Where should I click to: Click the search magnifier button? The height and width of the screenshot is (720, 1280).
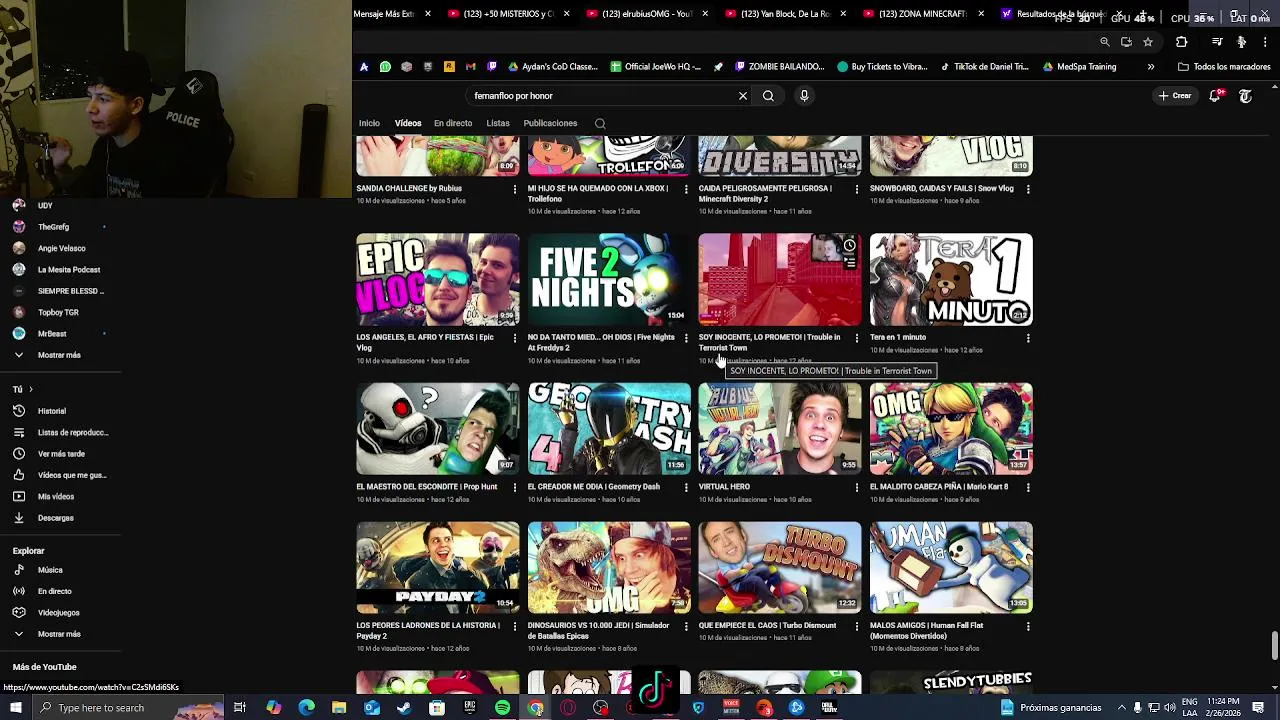tap(768, 96)
